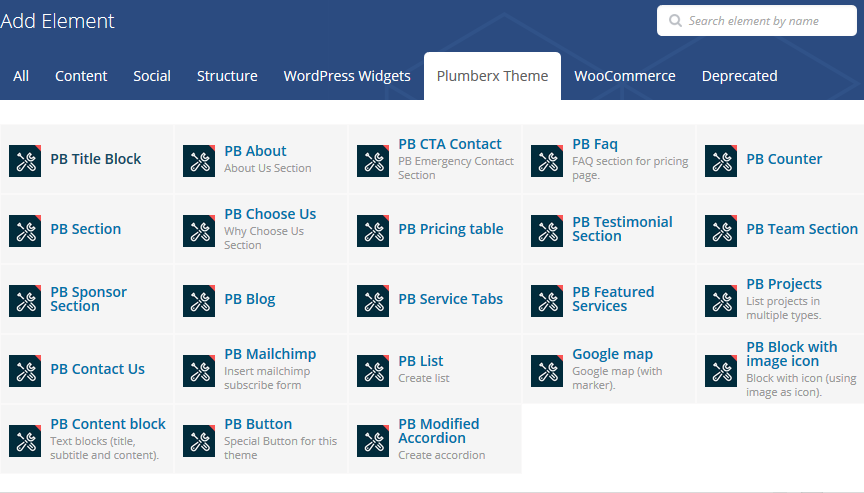Open the WordPress Widgets tab
This screenshot has width=864, height=493.
point(347,76)
